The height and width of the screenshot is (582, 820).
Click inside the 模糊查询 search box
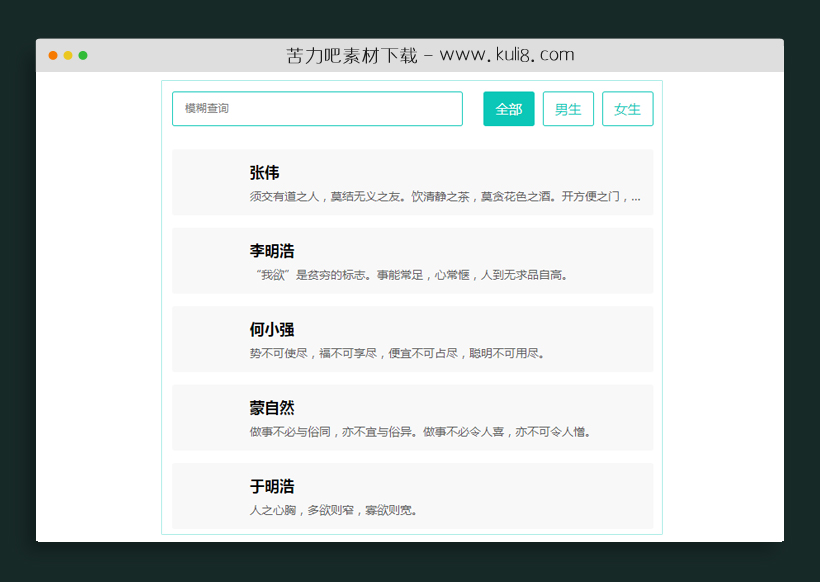click(x=317, y=108)
